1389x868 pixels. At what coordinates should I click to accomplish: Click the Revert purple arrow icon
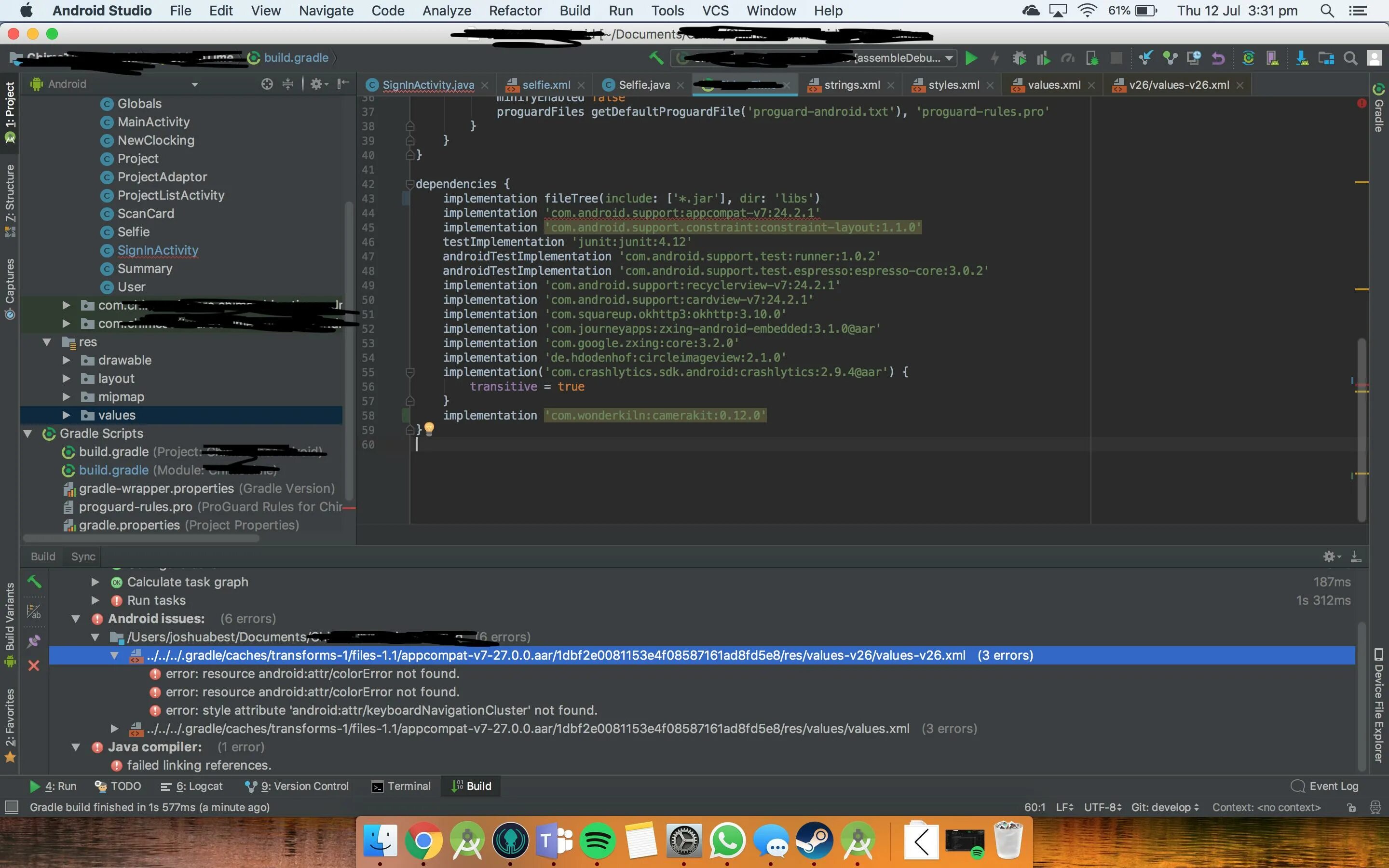(1218, 58)
